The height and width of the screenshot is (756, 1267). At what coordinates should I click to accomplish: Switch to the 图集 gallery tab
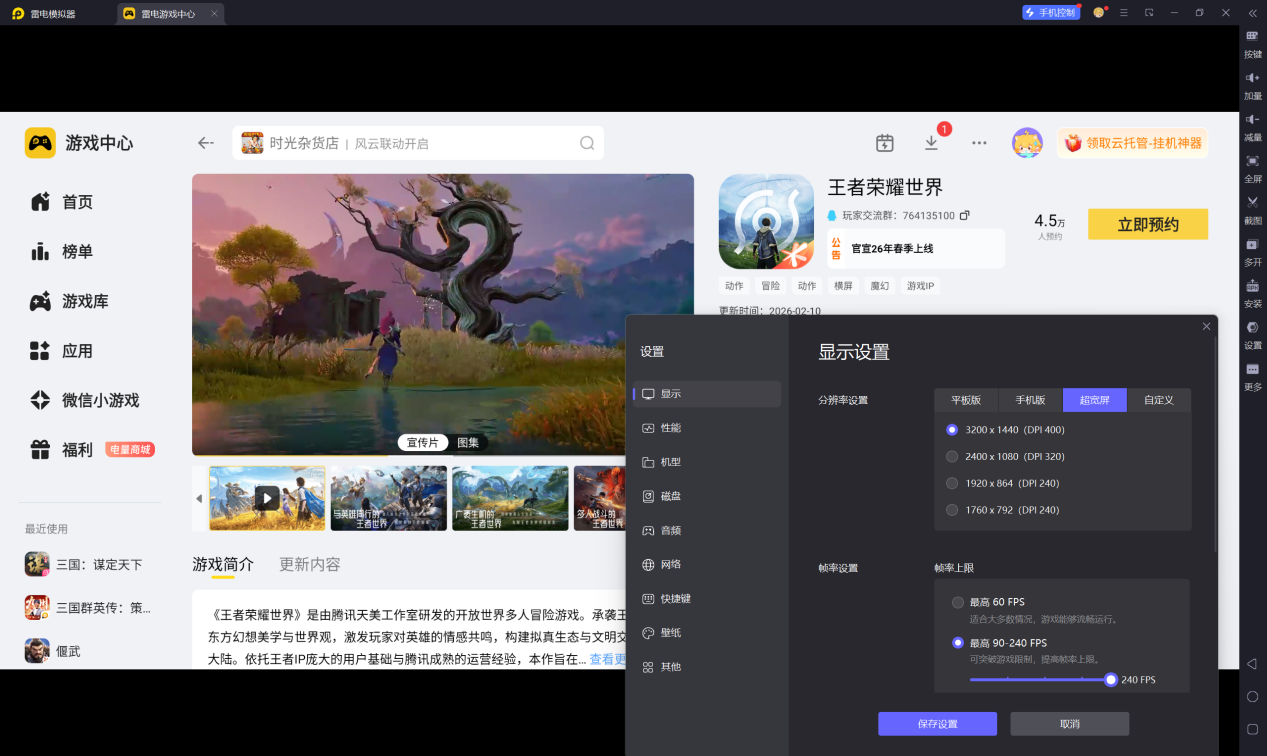(x=468, y=442)
